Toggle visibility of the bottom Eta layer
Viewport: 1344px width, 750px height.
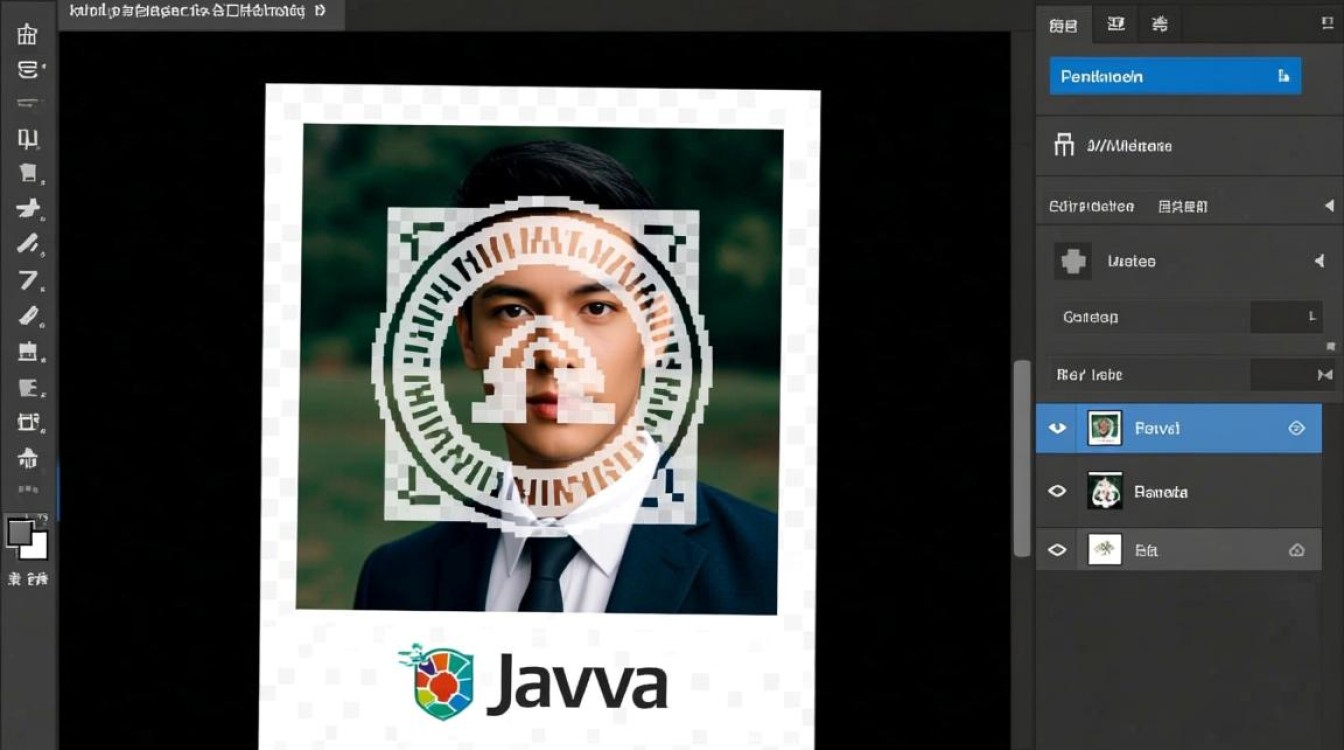tap(1057, 549)
